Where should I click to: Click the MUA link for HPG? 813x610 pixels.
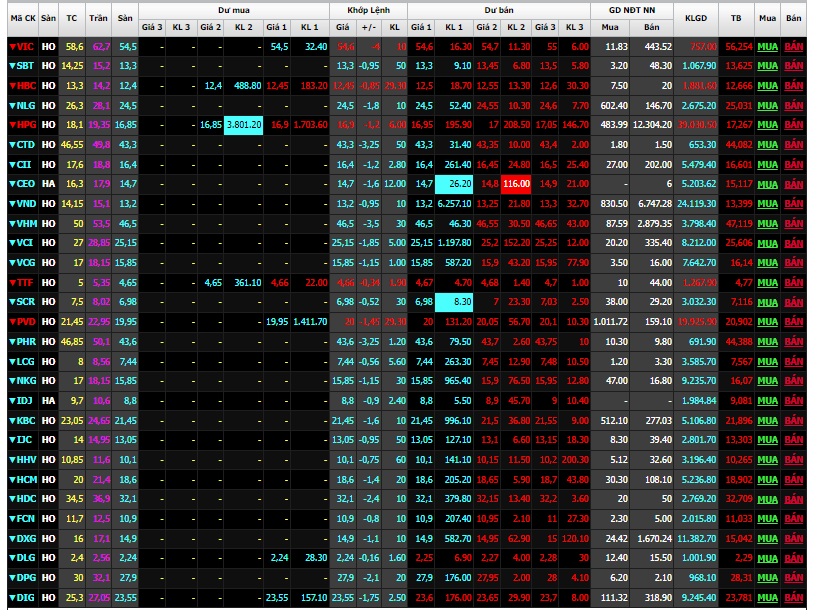tap(767, 125)
